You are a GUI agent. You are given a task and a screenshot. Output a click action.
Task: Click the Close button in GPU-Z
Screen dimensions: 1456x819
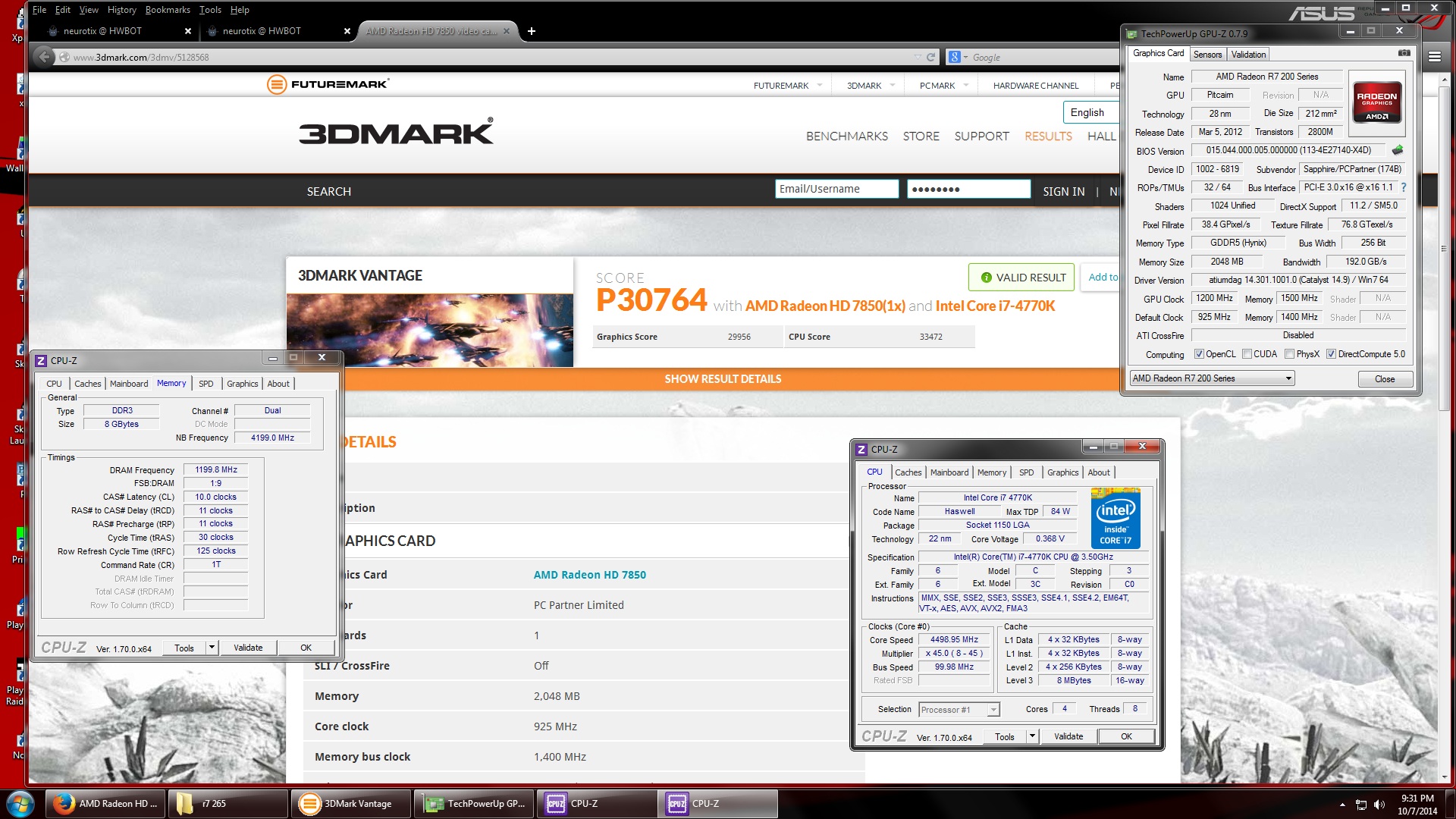[1384, 379]
